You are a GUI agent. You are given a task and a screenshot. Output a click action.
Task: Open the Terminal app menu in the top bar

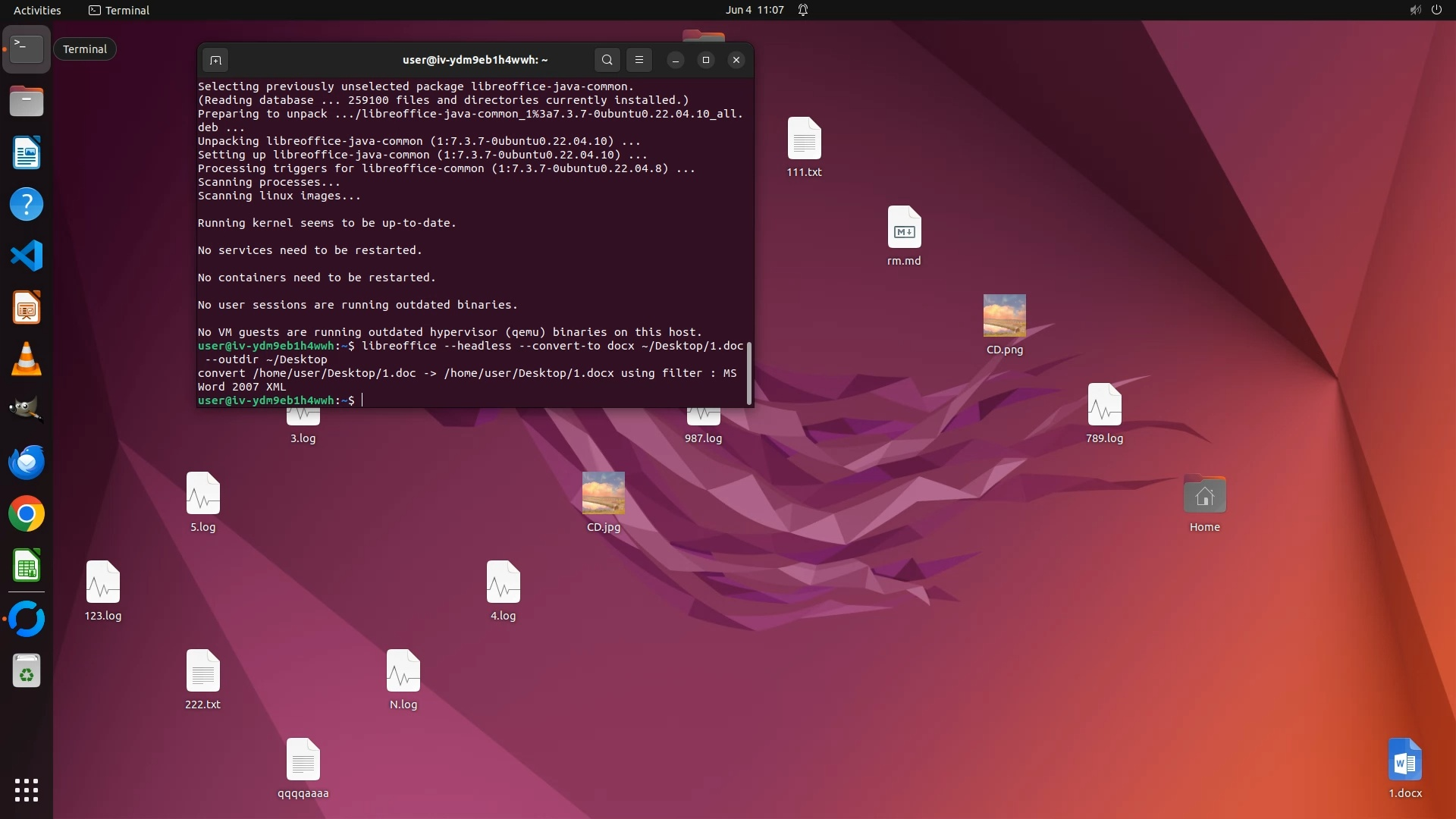coord(119,10)
